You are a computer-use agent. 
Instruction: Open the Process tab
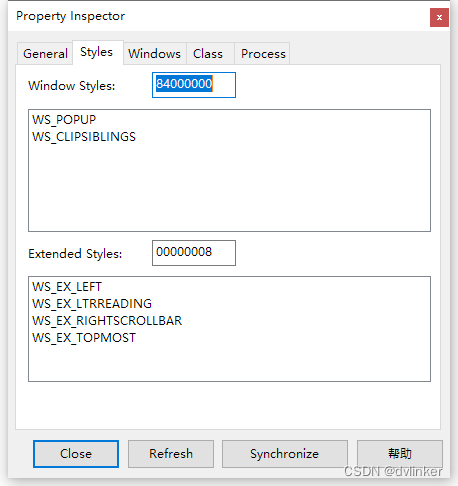click(x=263, y=53)
